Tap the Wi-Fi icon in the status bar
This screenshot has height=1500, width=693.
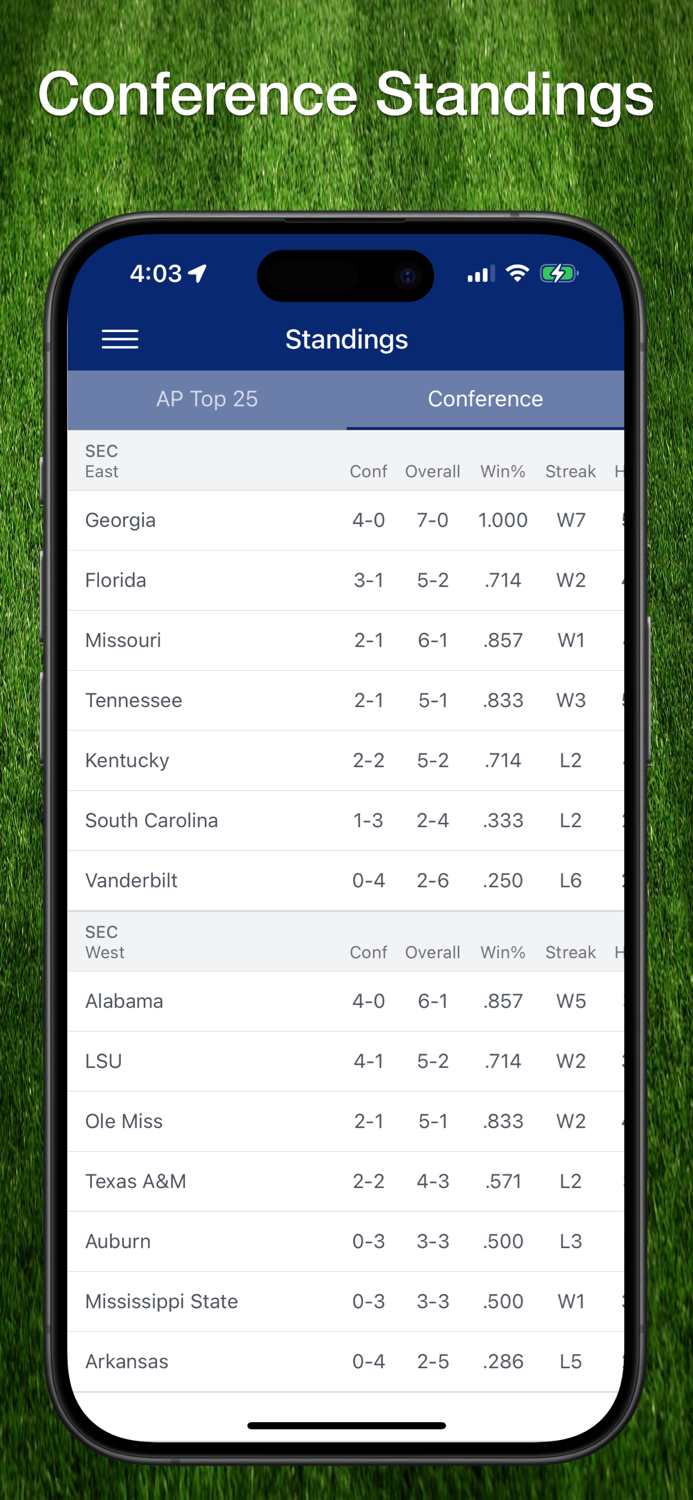(517, 272)
